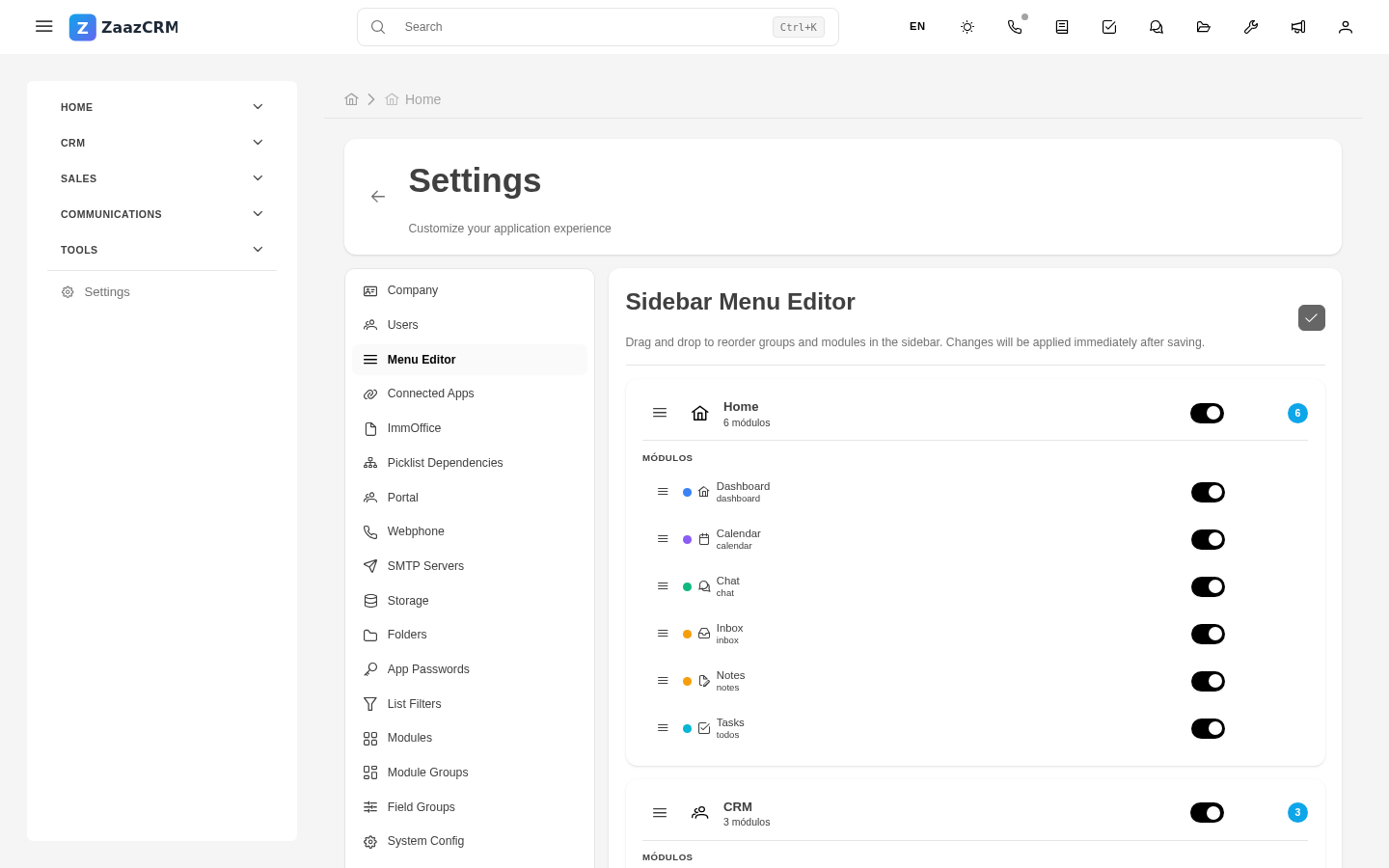Toggle light/dark theme sun icon
Viewport: 1389px width, 868px height.
967,27
